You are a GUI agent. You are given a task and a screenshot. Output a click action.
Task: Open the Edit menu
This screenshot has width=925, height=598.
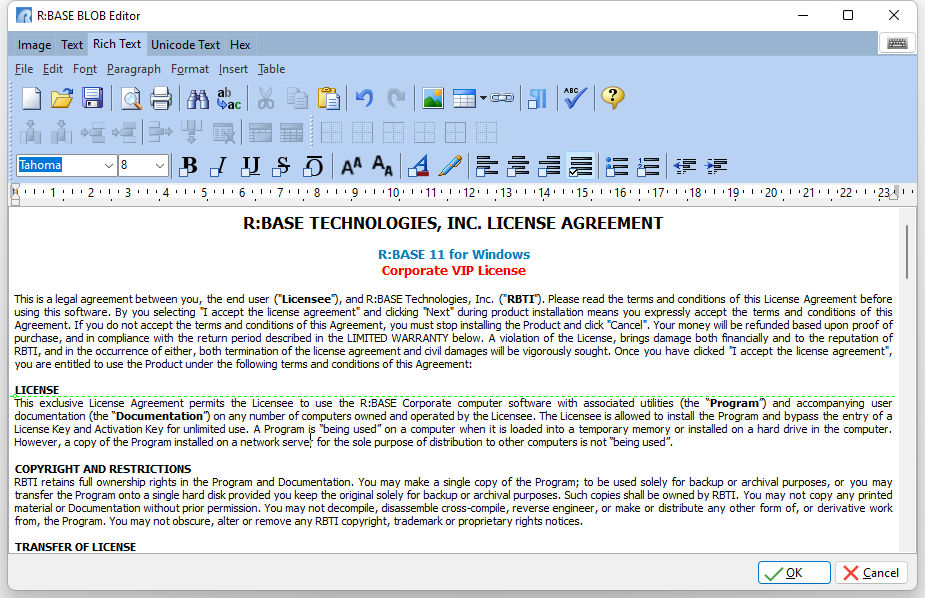[53, 69]
